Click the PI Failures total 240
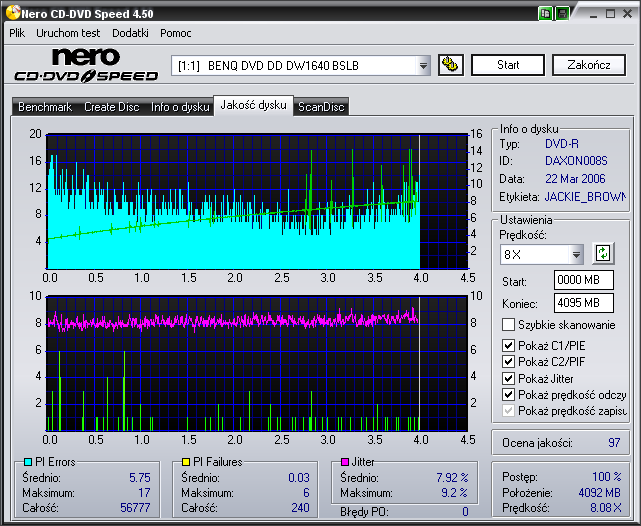Image resolution: width=641 pixels, height=526 pixels. (300, 508)
